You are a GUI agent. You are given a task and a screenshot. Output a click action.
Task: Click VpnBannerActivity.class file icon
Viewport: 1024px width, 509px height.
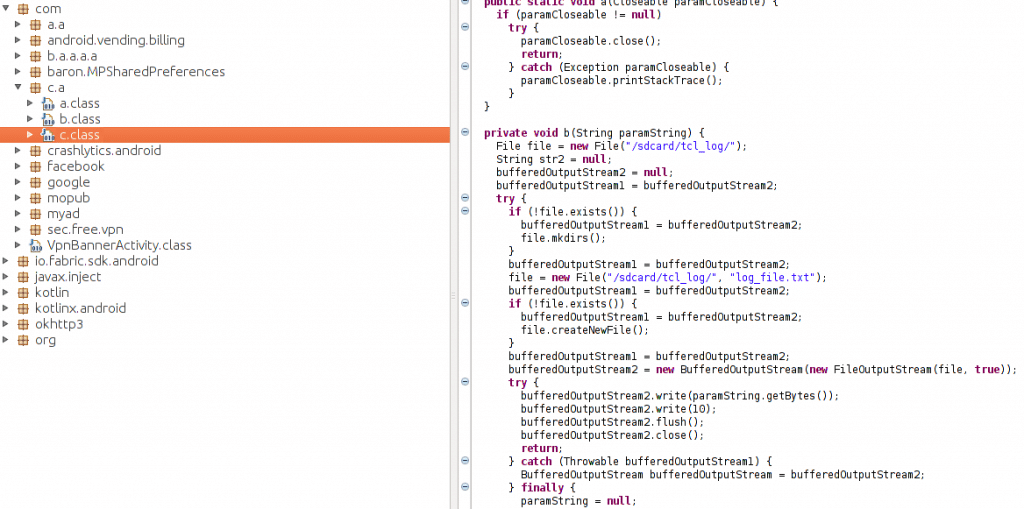coord(35,246)
